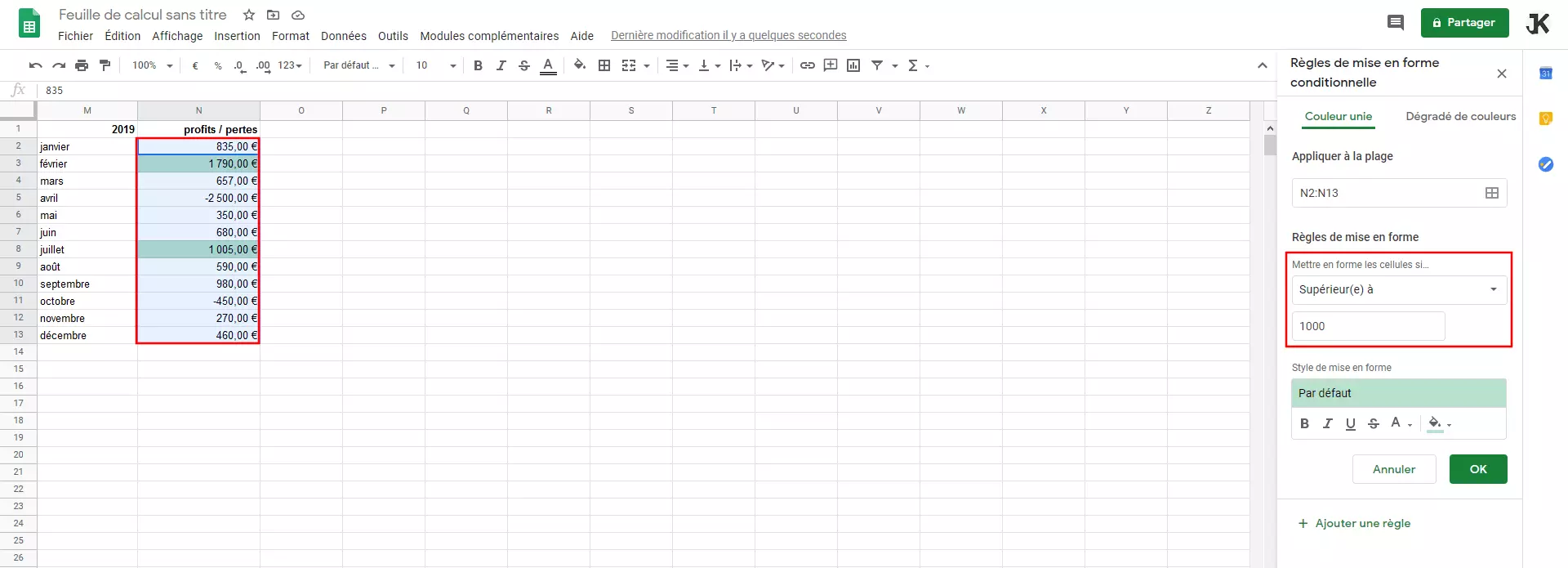1568x568 pixels.
Task: Insert a comment from the toolbar
Action: tap(831, 65)
